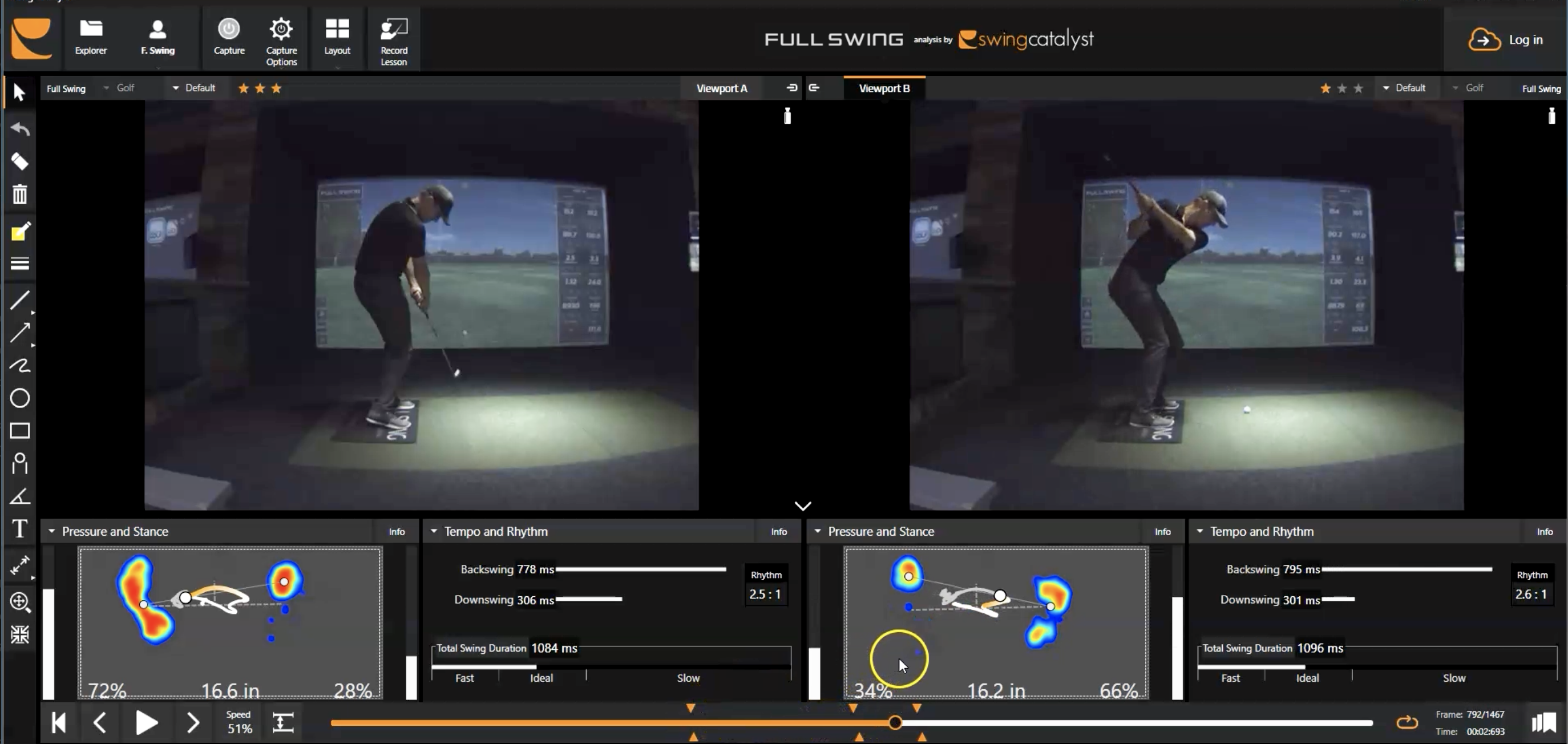
Task: Switch to the Viewport A tab
Action: tap(721, 88)
